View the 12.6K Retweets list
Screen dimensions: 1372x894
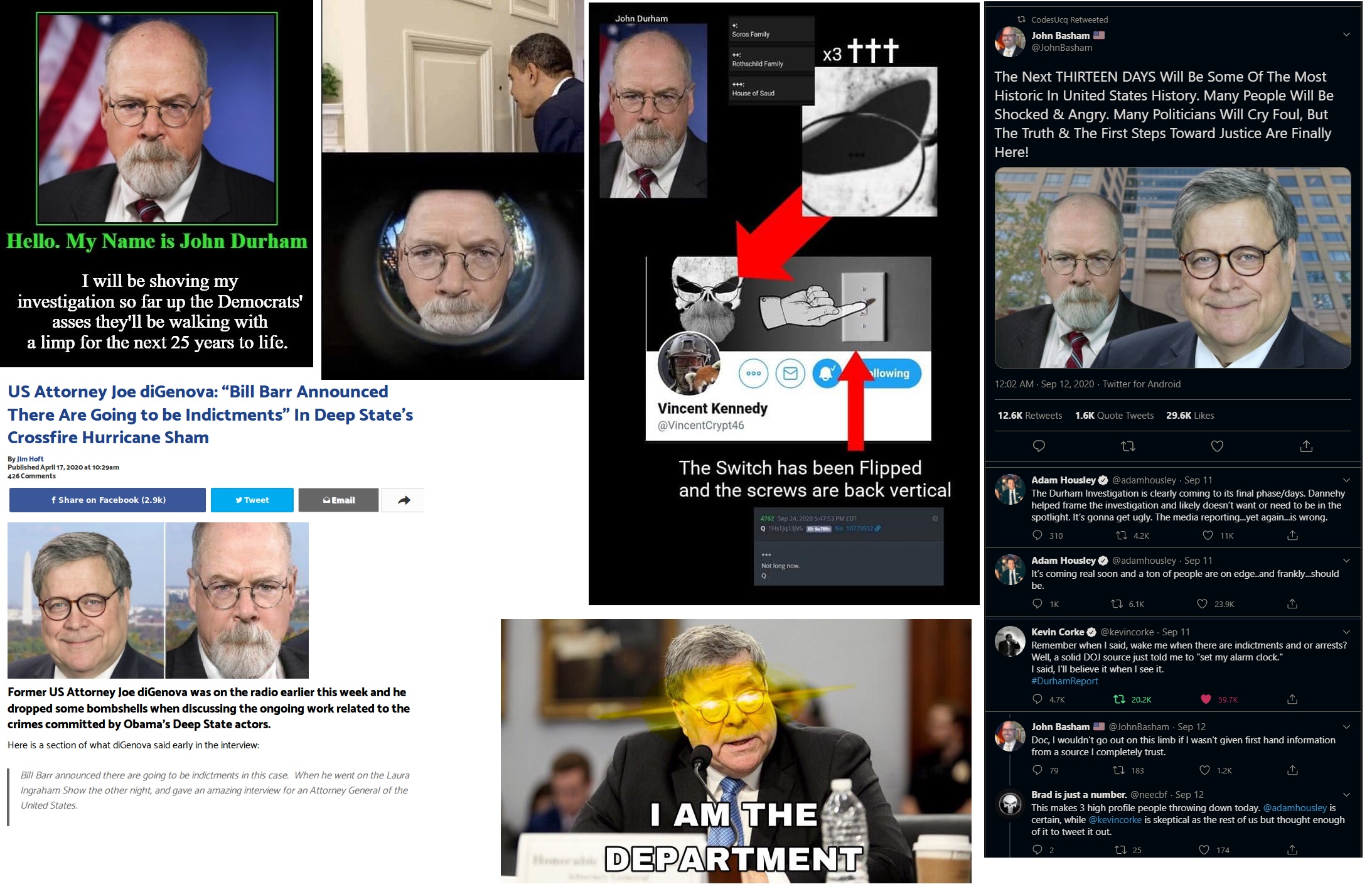tap(1030, 416)
